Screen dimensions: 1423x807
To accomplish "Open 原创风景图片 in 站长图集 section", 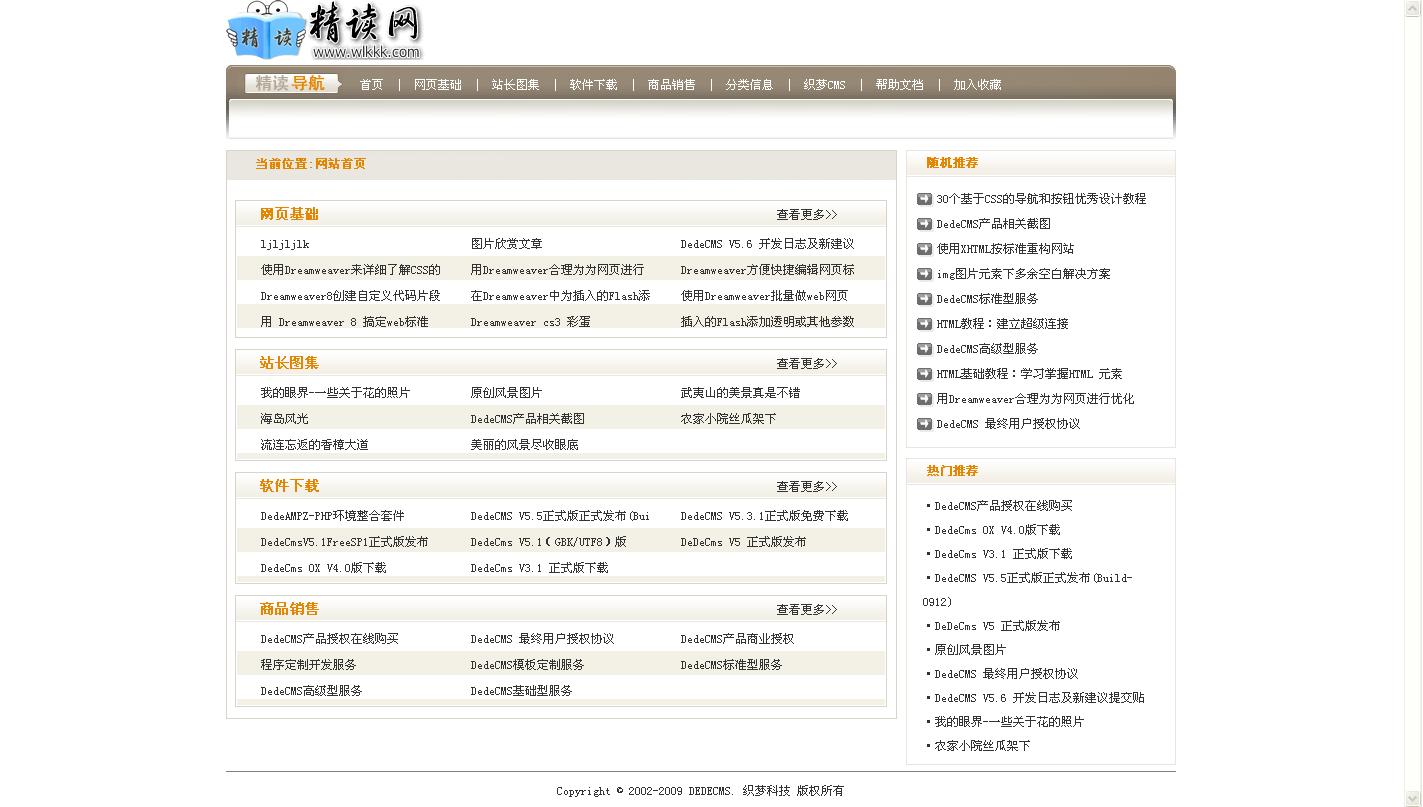I will (x=507, y=393).
